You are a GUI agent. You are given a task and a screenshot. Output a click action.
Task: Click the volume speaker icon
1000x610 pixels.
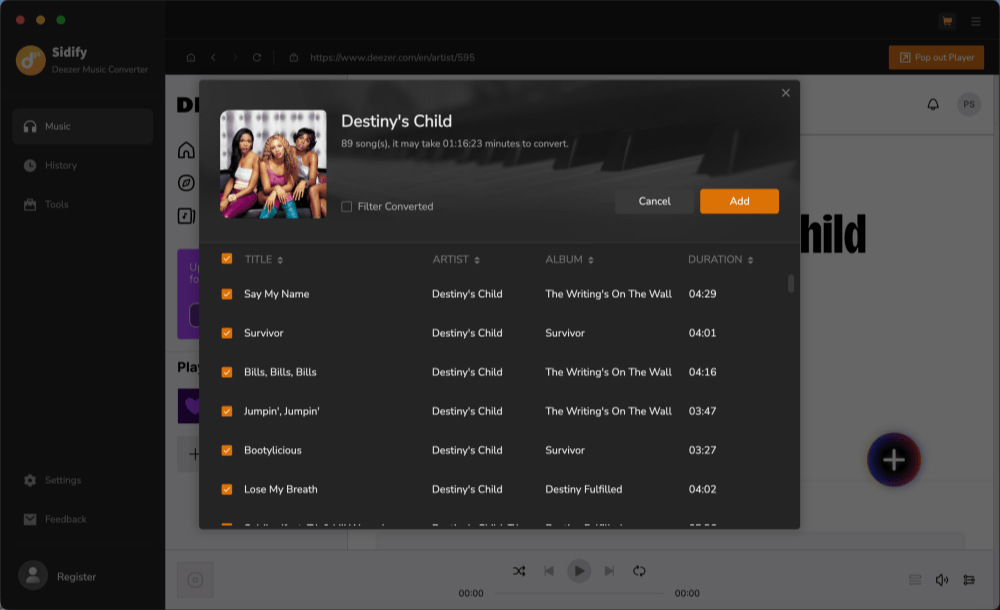pos(941,579)
